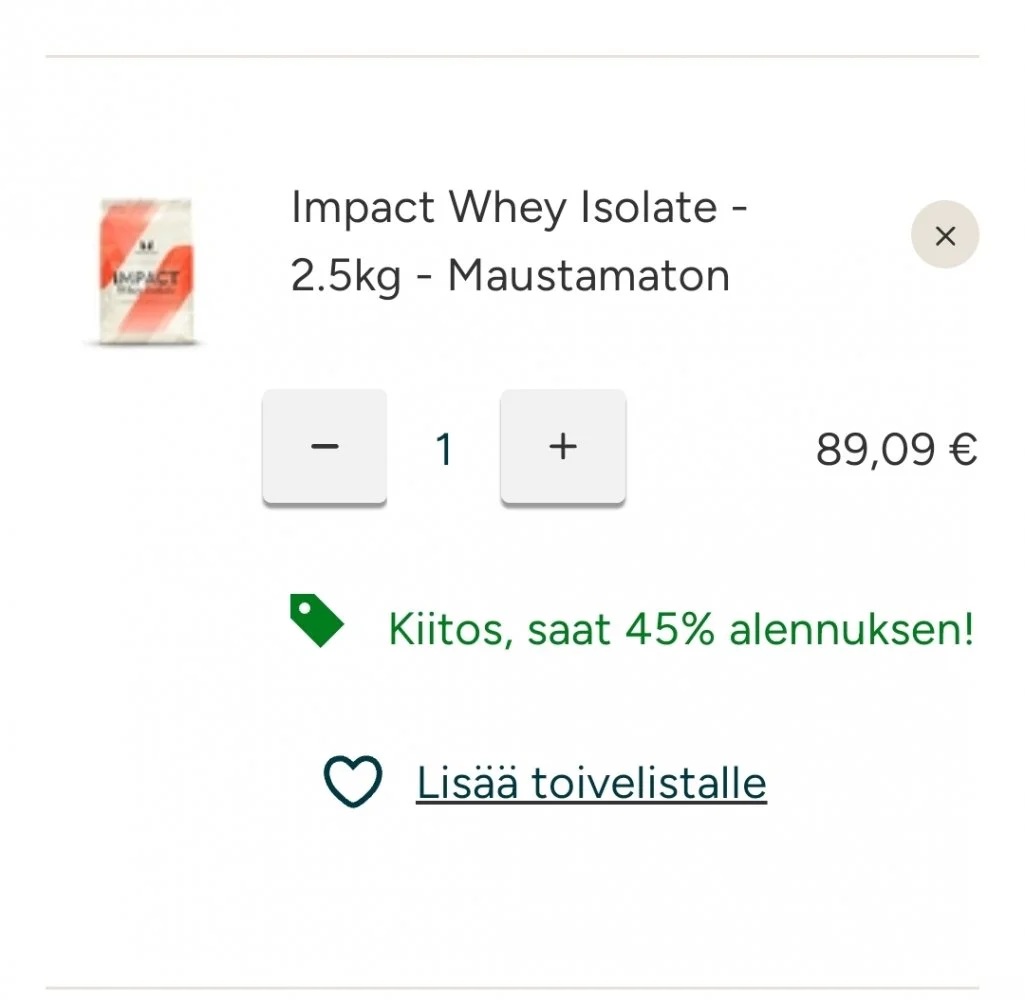Click the "2.5kg" size text
The height and width of the screenshot is (1000, 1025).
pos(345,276)
